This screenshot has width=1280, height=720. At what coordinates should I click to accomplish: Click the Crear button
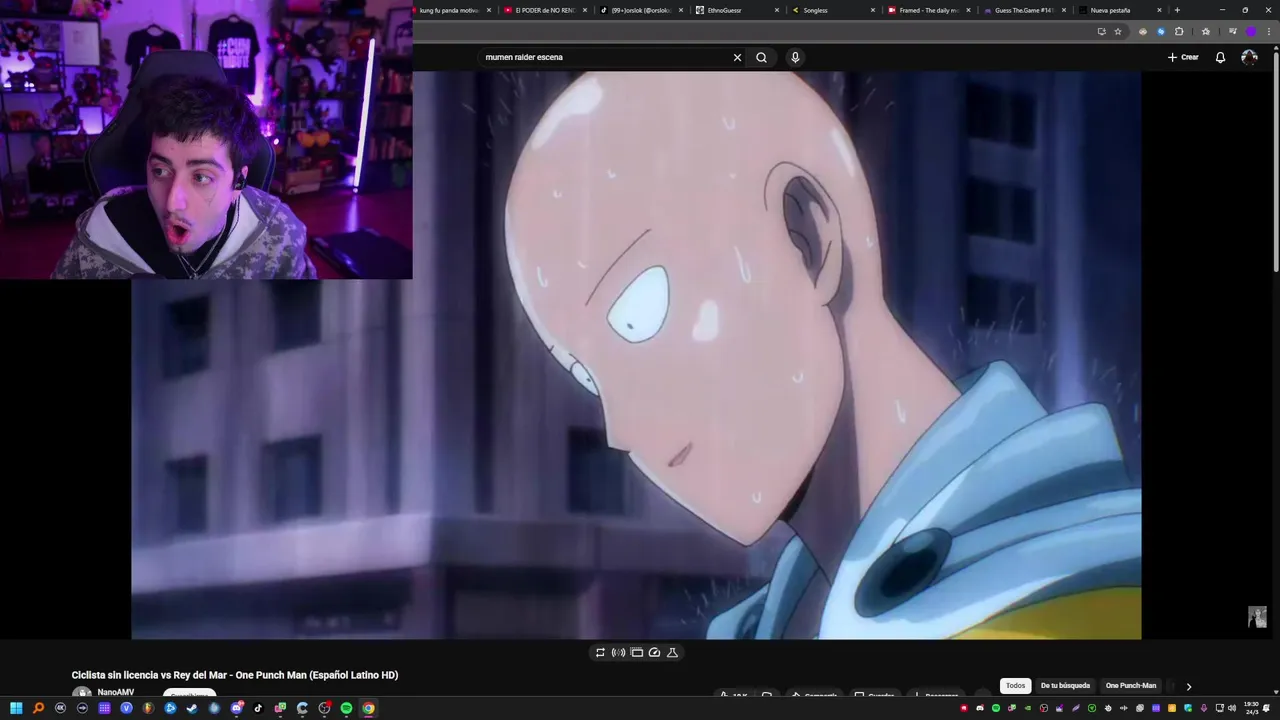point(1183,57)
